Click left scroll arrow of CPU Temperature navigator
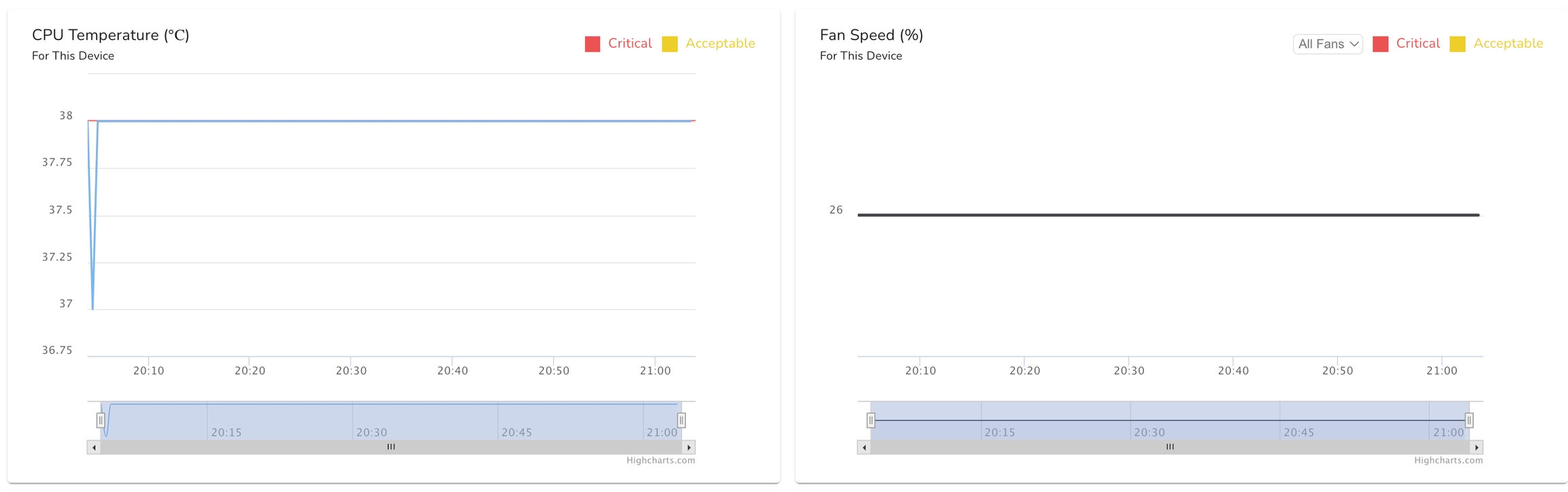The height and width of the screenshot is (492, 1568). 94,448
